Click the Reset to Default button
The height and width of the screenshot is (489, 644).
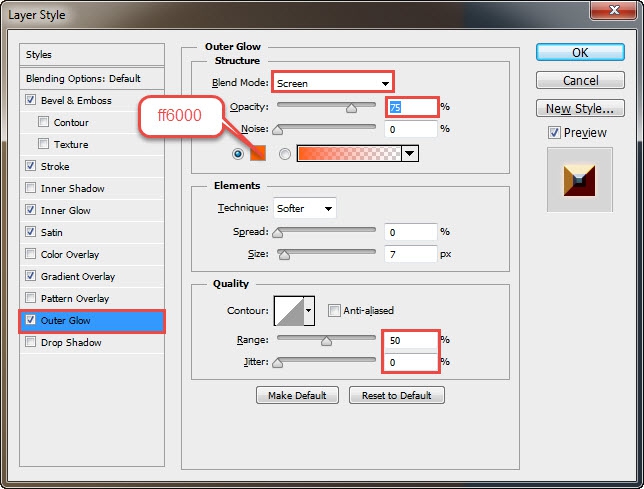[x=397, y=395]
